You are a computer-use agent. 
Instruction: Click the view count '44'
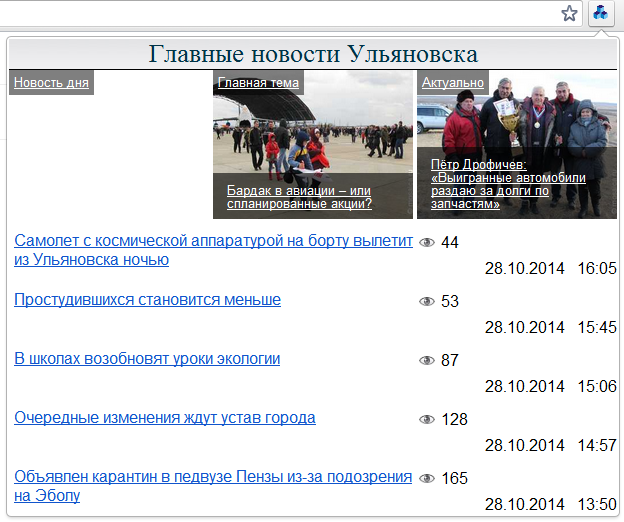pyautogui.click(x=450, y=242)
